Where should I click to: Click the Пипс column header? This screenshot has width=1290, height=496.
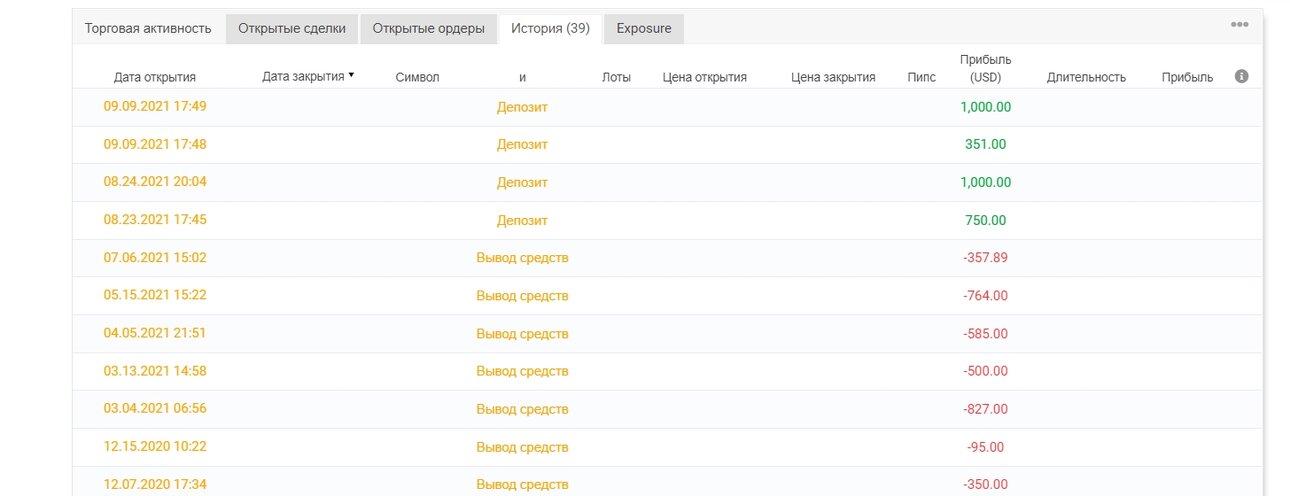(922, 77)
